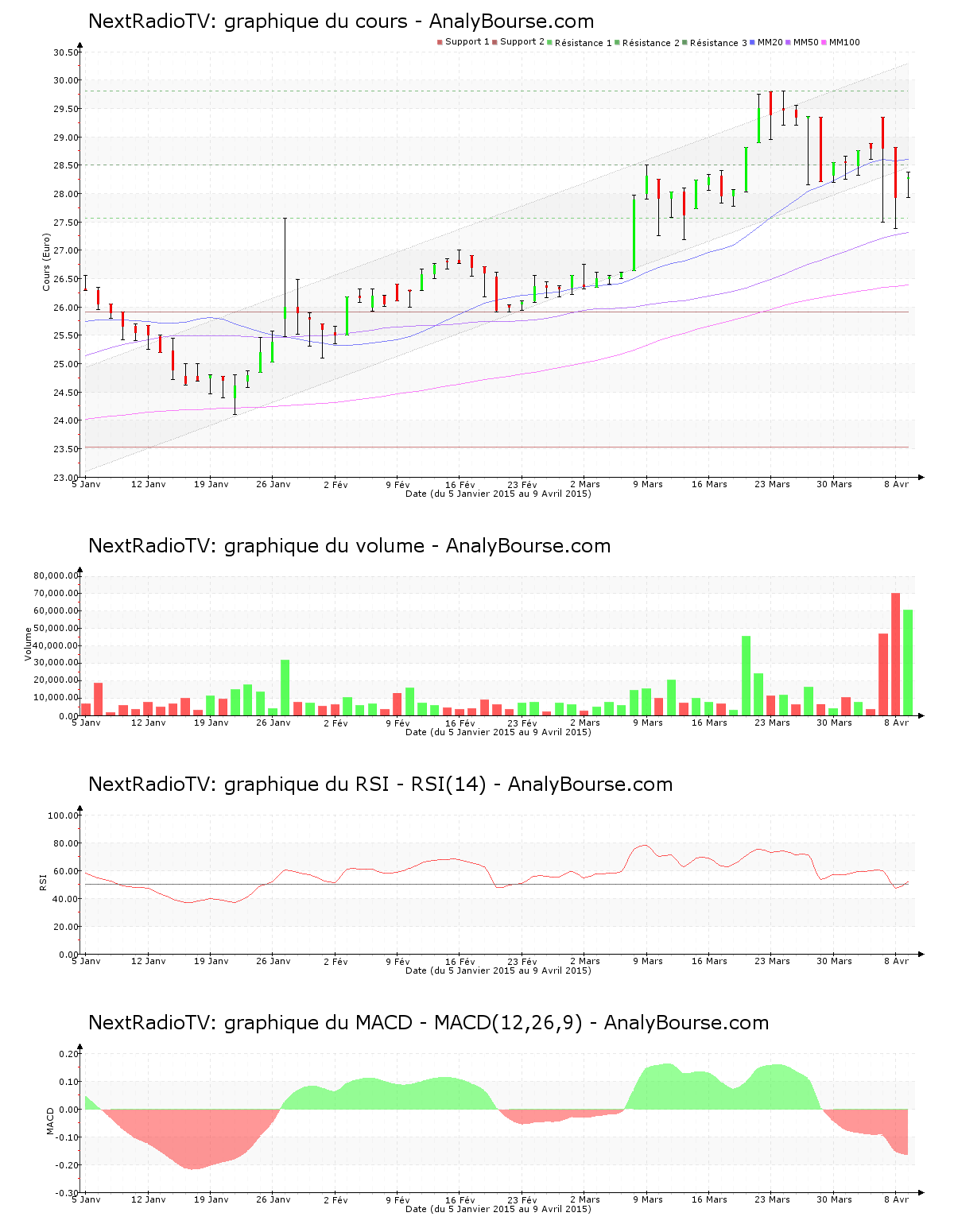954x1232 pixels.
Task: Click the 28.50 price axis value
Action: click(x=66, y=165)
